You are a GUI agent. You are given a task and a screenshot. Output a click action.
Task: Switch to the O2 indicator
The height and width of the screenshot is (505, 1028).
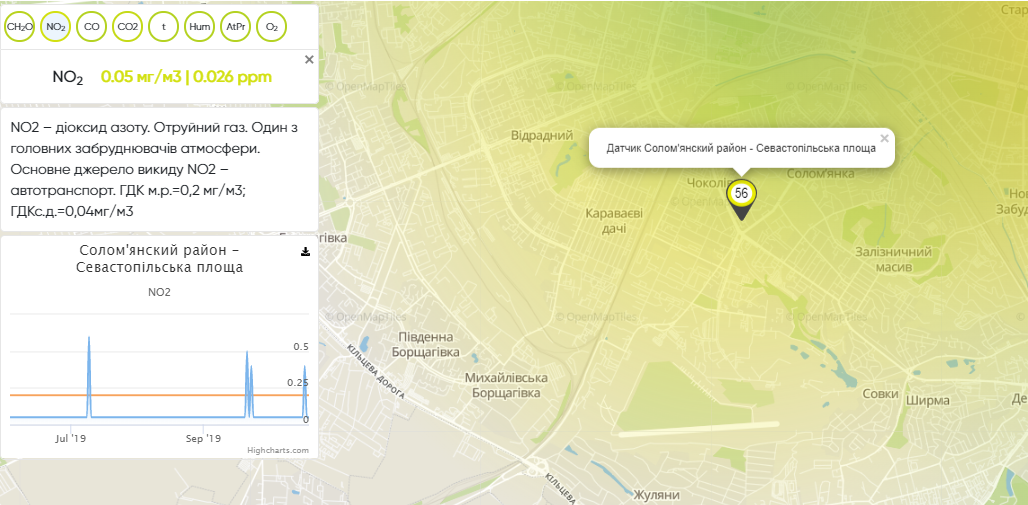click(x=272, y=27)
